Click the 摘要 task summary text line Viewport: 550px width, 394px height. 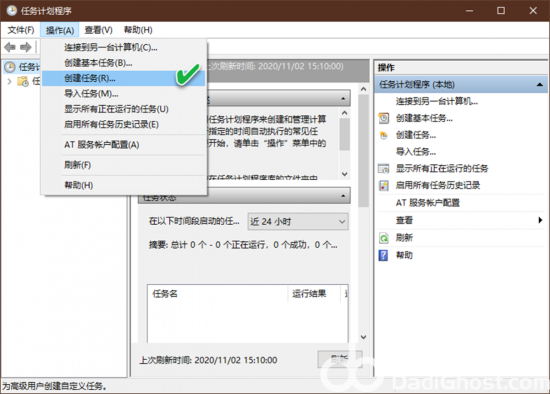[x=243, y=245]
